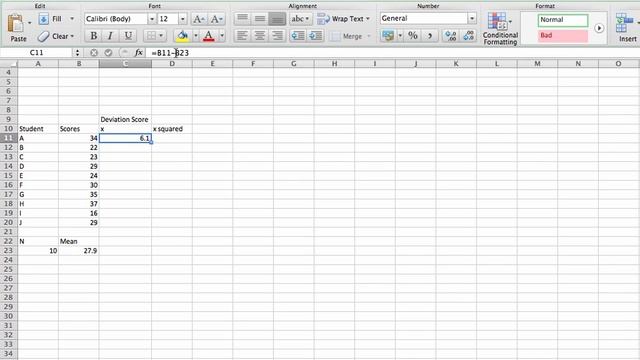Toggle Italic formatting

(110, 36)
